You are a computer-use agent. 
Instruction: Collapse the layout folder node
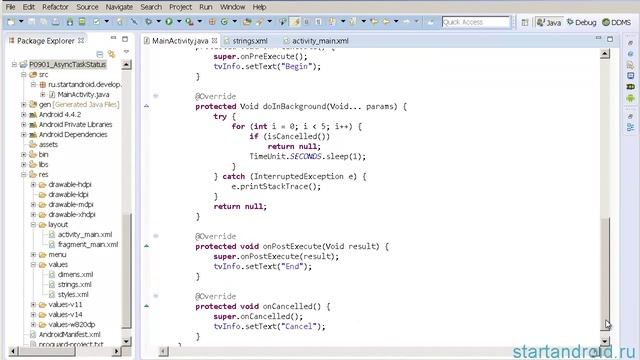(x=33, y=224)
